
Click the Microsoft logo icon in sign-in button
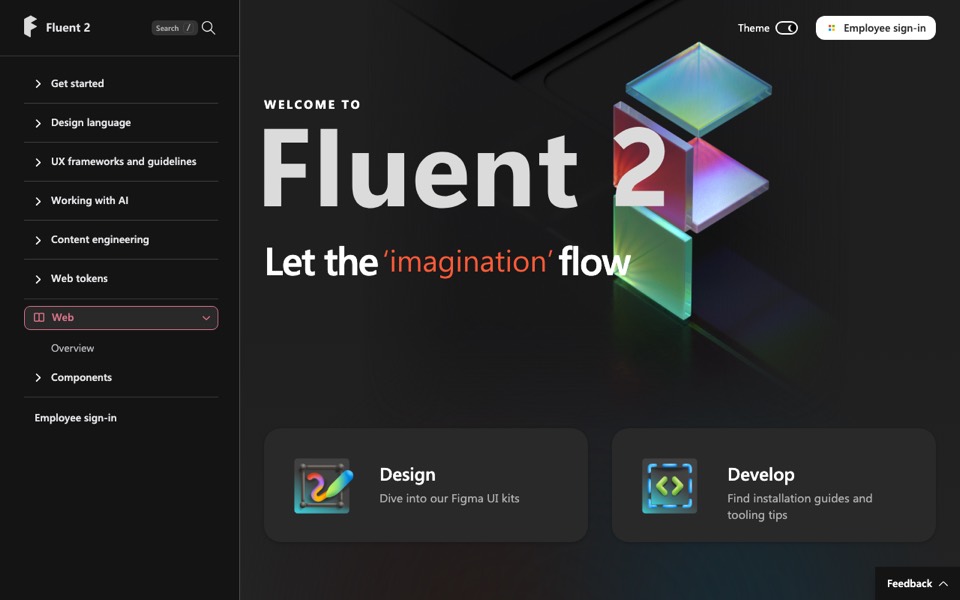pyautogui.click(x=831, y=28)
